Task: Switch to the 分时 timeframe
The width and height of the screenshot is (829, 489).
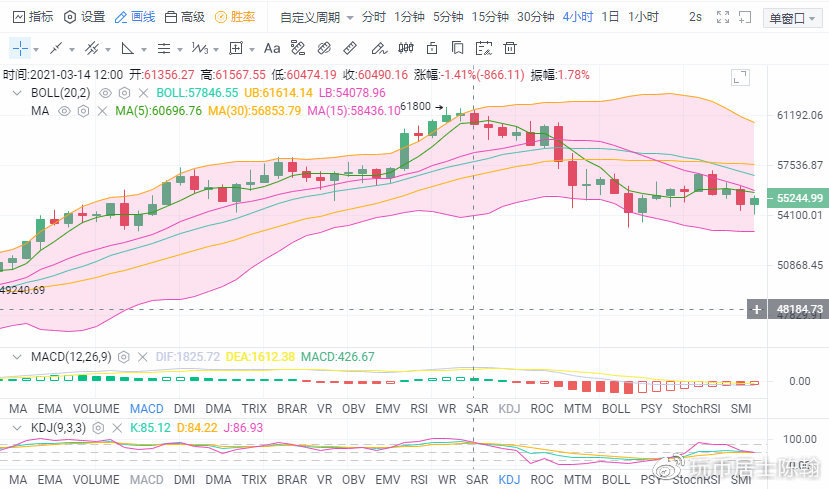Action: (x=373, y=17)
